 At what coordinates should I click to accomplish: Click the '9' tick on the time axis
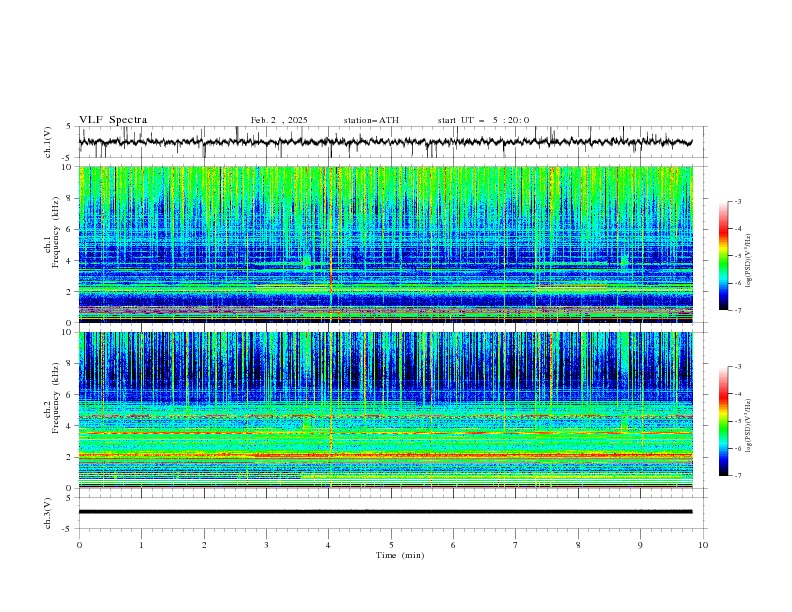[x=640, y=545]
